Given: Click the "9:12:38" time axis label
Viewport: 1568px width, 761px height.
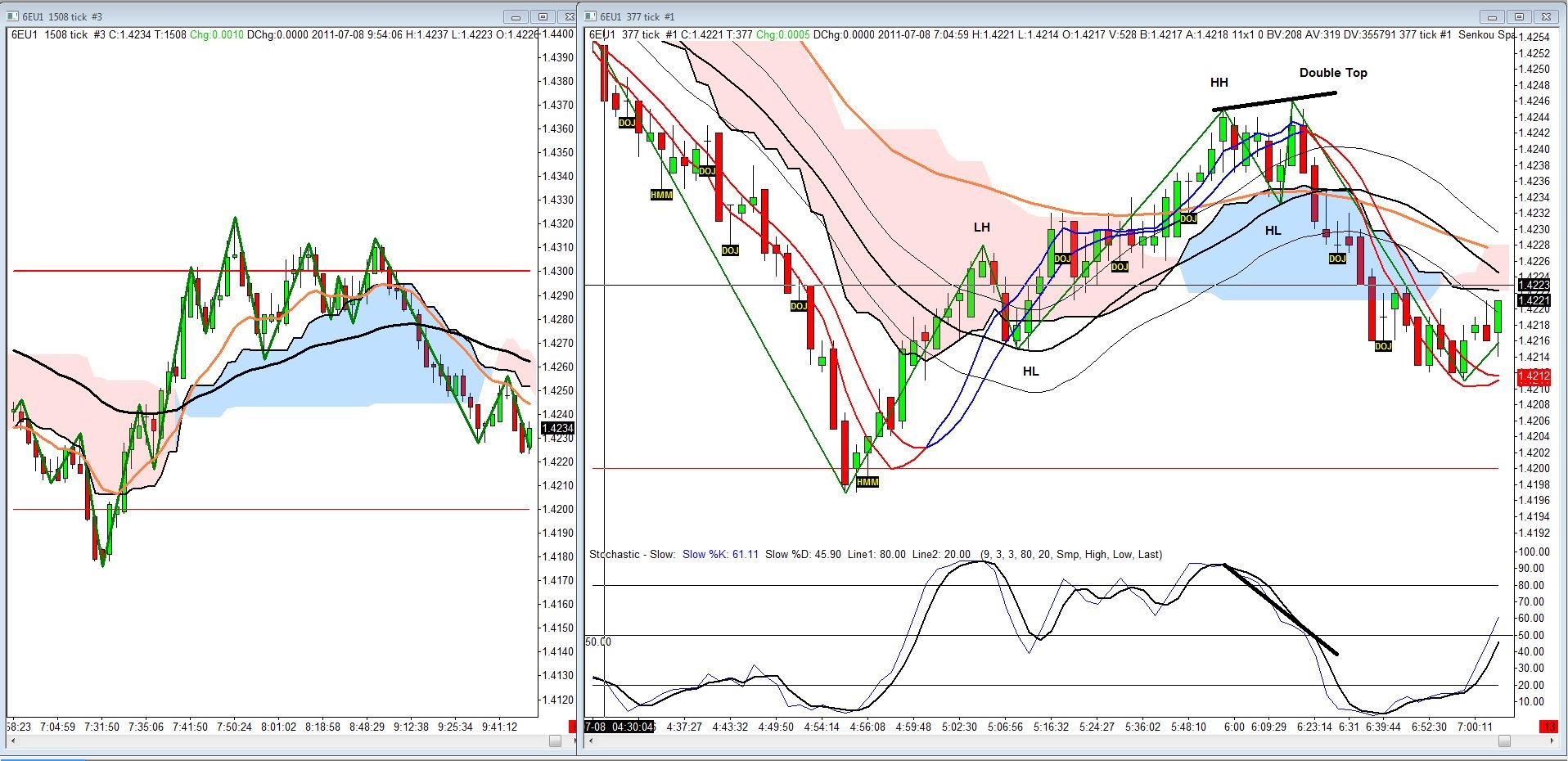Looking at the screenshot, I should tap(412, 727).
